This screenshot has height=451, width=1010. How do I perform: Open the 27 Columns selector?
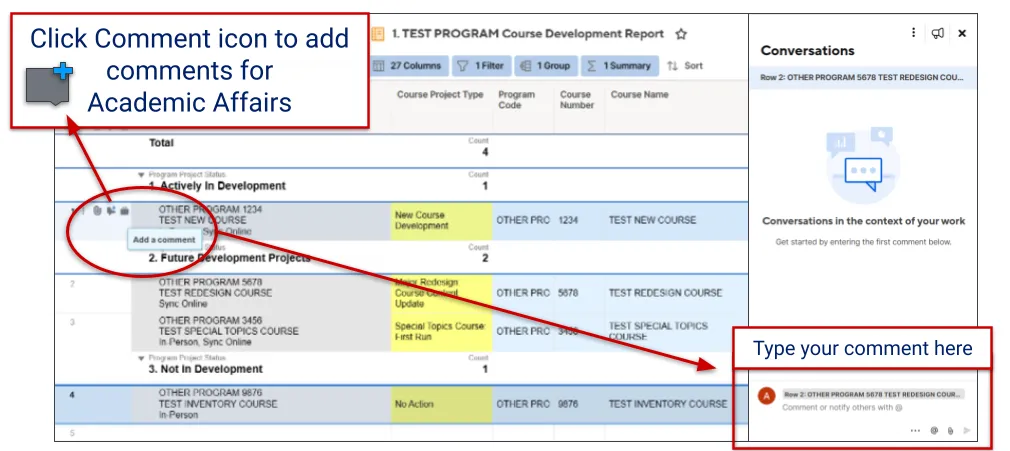coord(407,66)
